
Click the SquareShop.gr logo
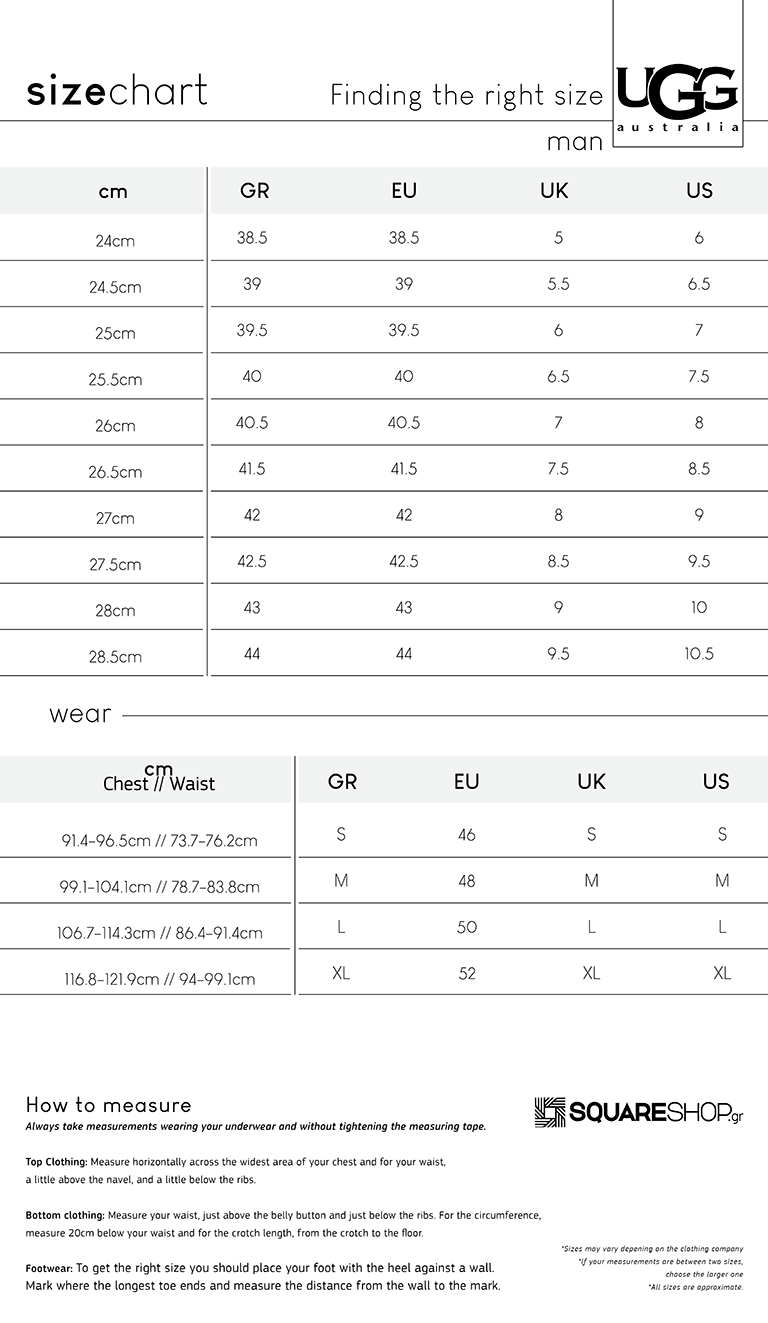click(639, 1112)
